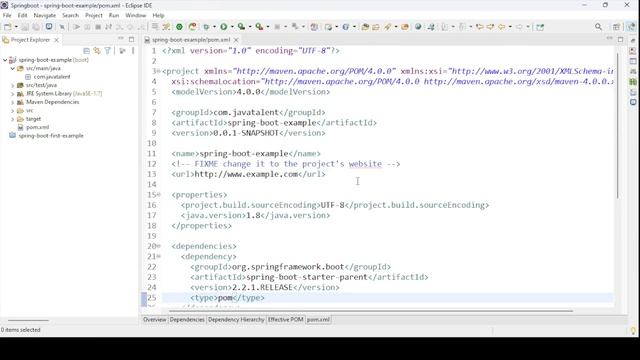Switch to the Dependencies tab
The width and height of the screenshot is (640, 360).
pos(187,320)
